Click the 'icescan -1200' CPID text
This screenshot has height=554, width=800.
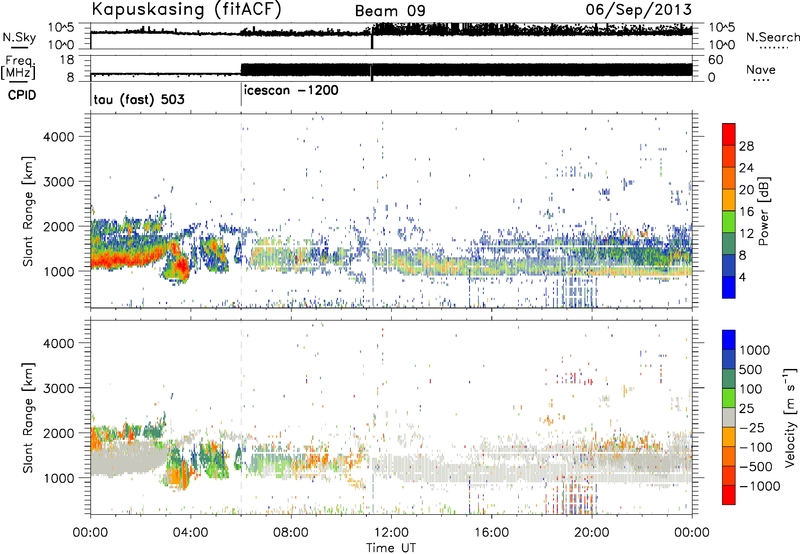coord(291,91)
